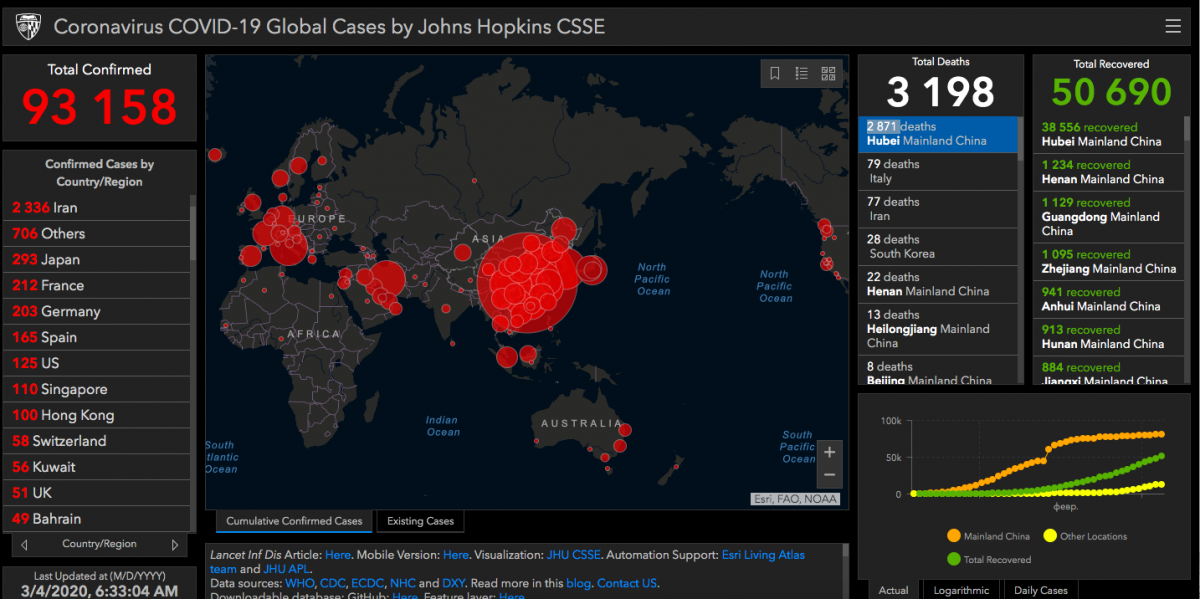Select Hubei 2 871 deaths row
Screen dimensions: 1200x599
coord(938,134)
